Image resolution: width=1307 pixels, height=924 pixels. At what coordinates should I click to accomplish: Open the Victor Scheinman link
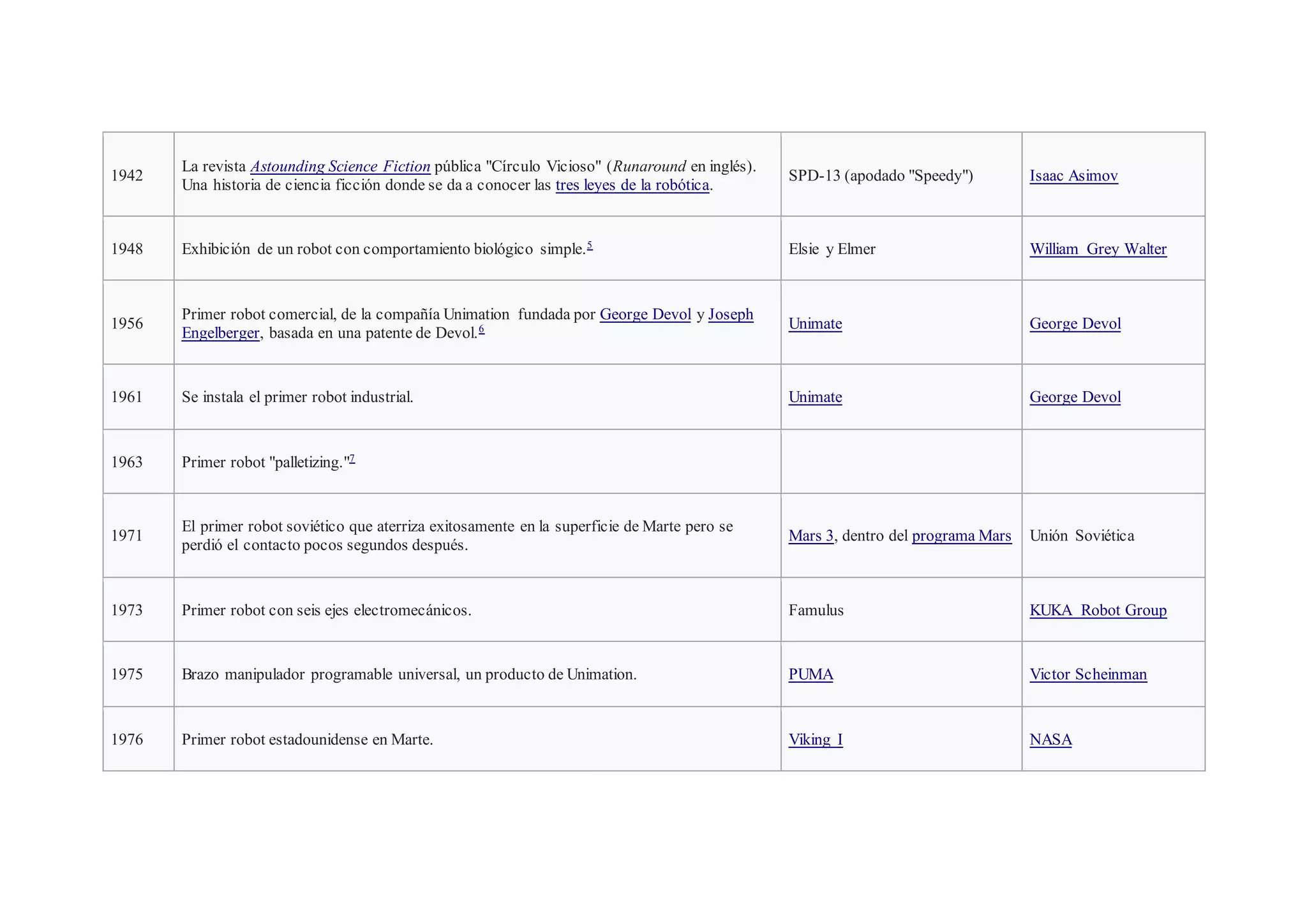(x=1088, y=674)
